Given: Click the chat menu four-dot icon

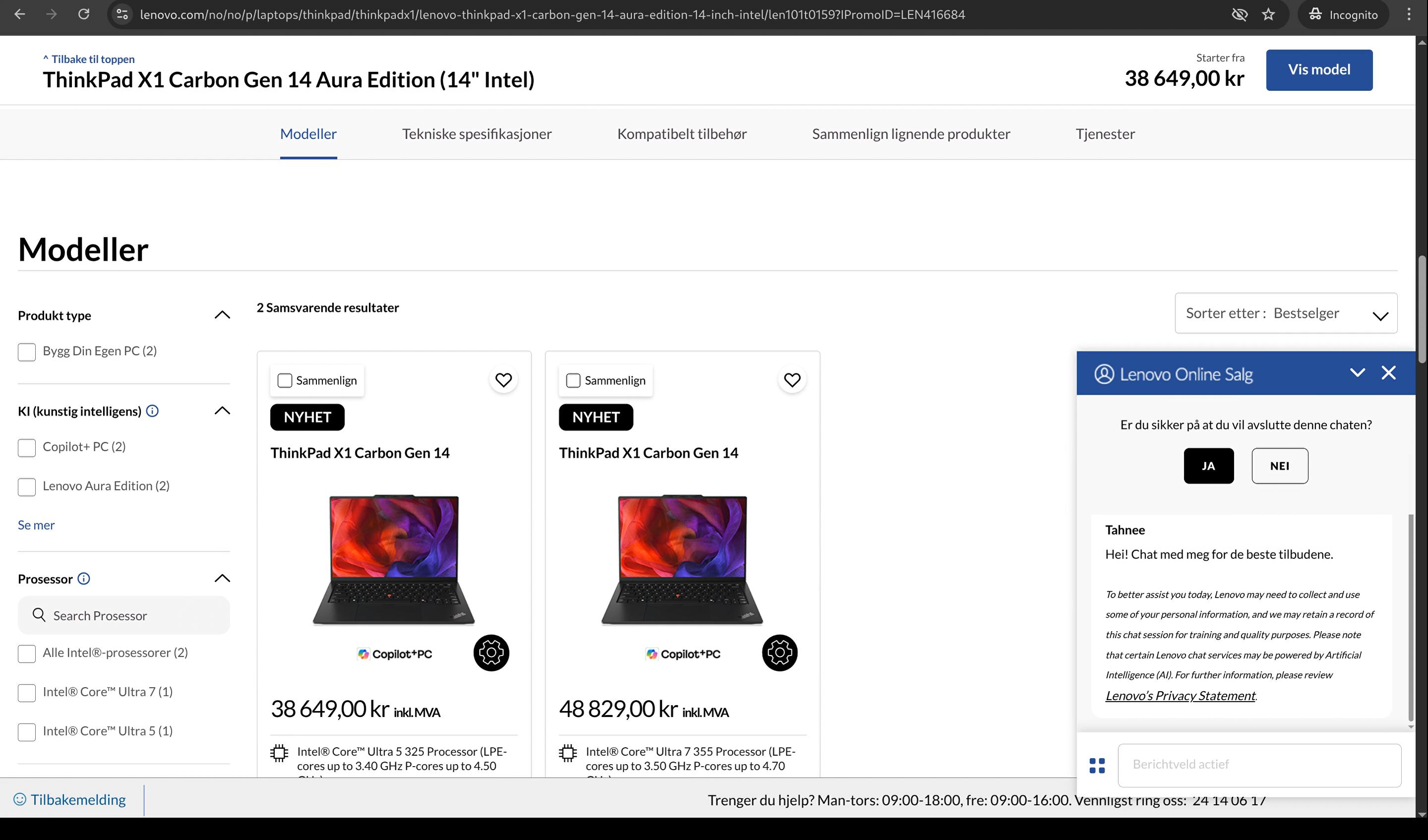Looking at the screenshot, I should 1097,766.
